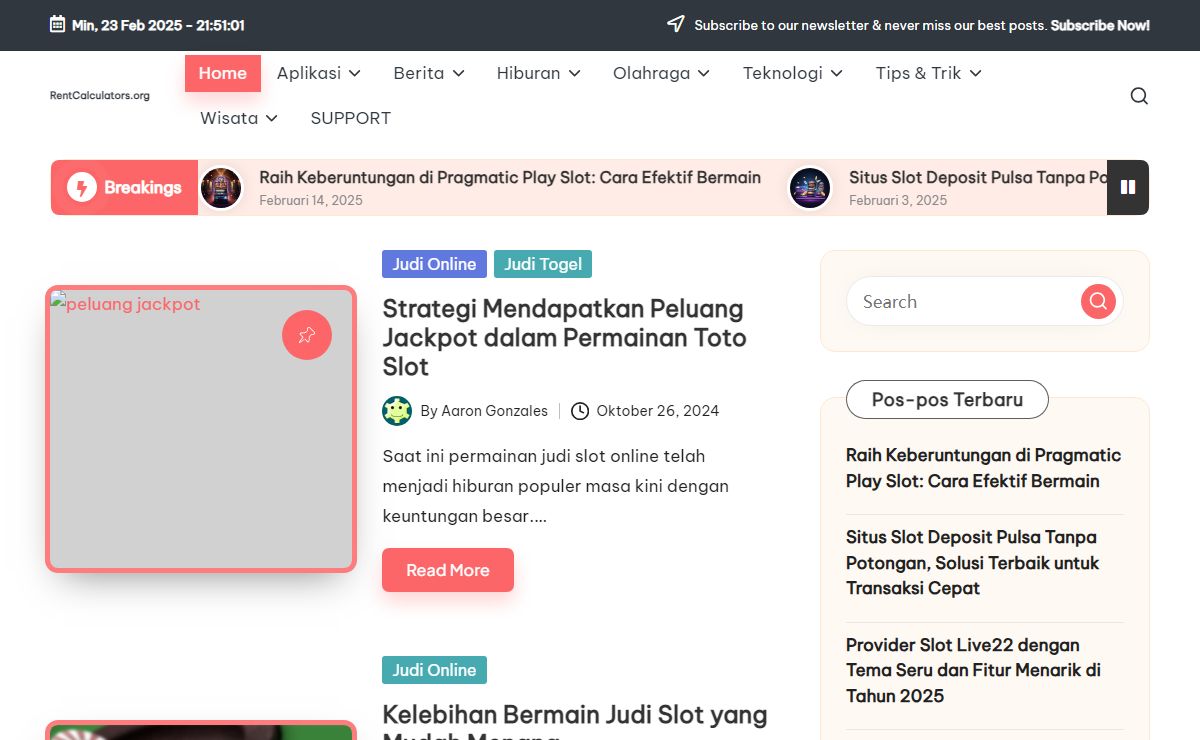Click the pin icon on peluang jackpot image
1200x740 pixels.
[307, 335]
